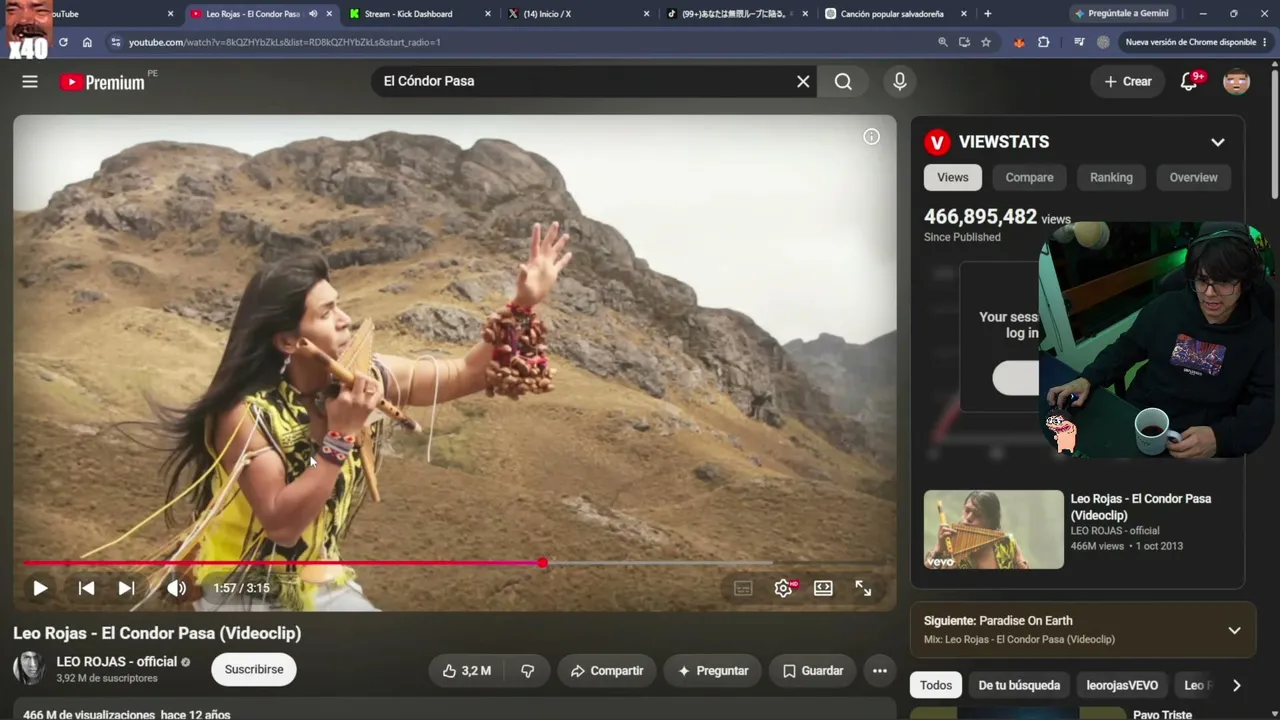Open more actions three-dot menu
This screenshot has height=720, width=1280.
880,671
